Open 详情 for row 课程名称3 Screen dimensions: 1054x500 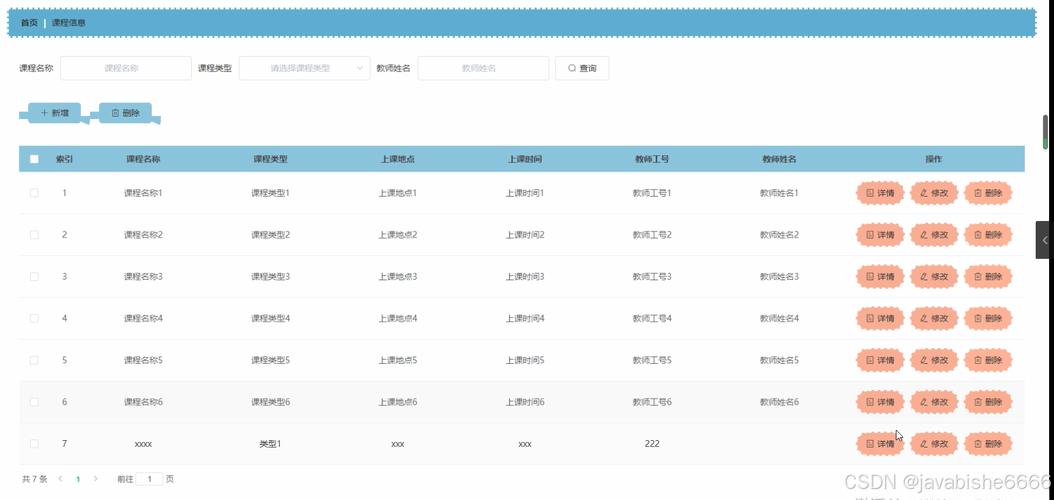(880, 276)
